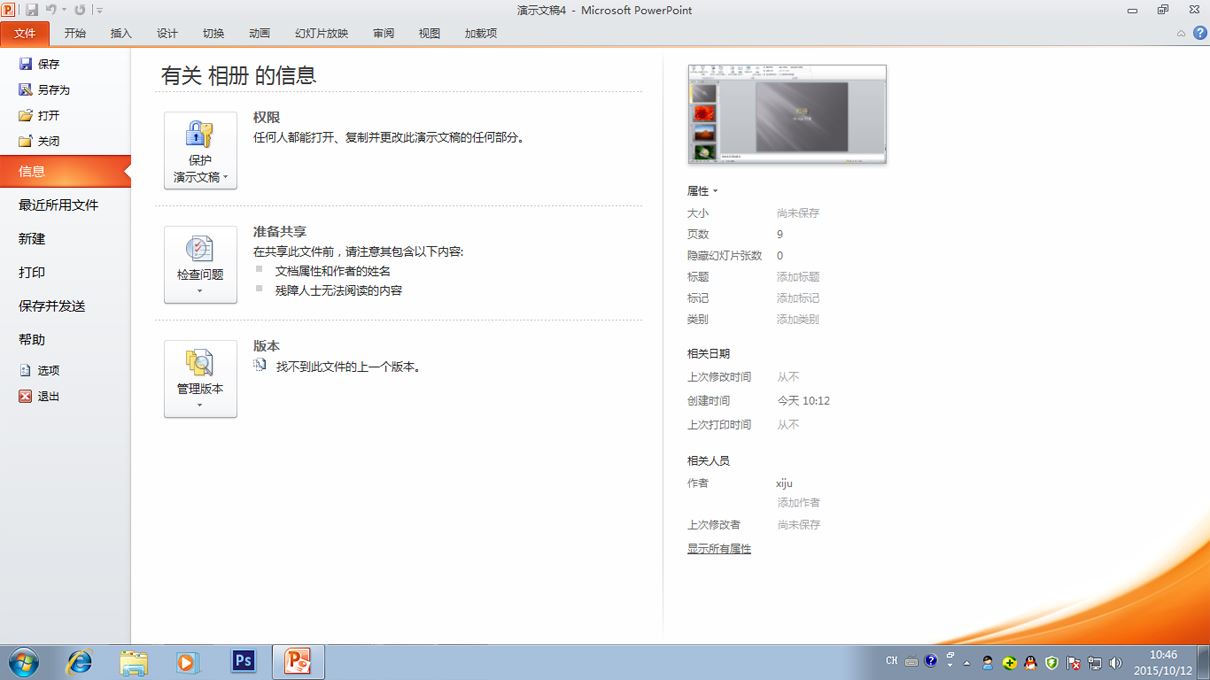Show hidden tray icons with the up arrow

pyautogui.click(x=966, y=662)
